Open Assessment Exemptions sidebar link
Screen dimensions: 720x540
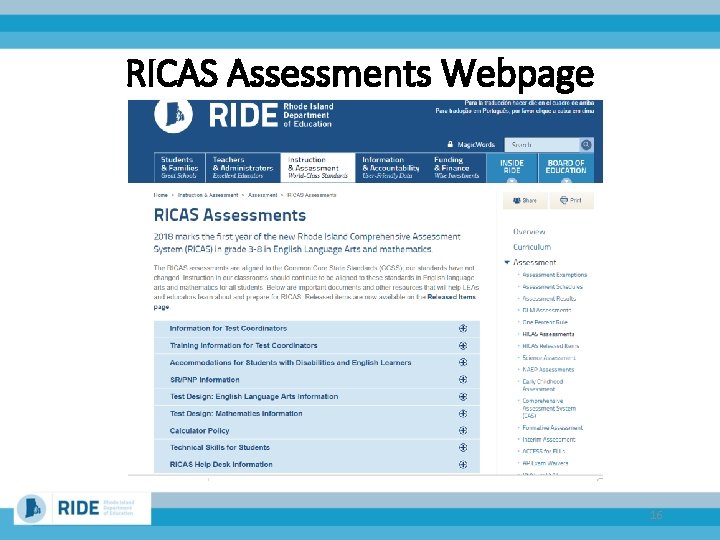[x=555, y=275]
